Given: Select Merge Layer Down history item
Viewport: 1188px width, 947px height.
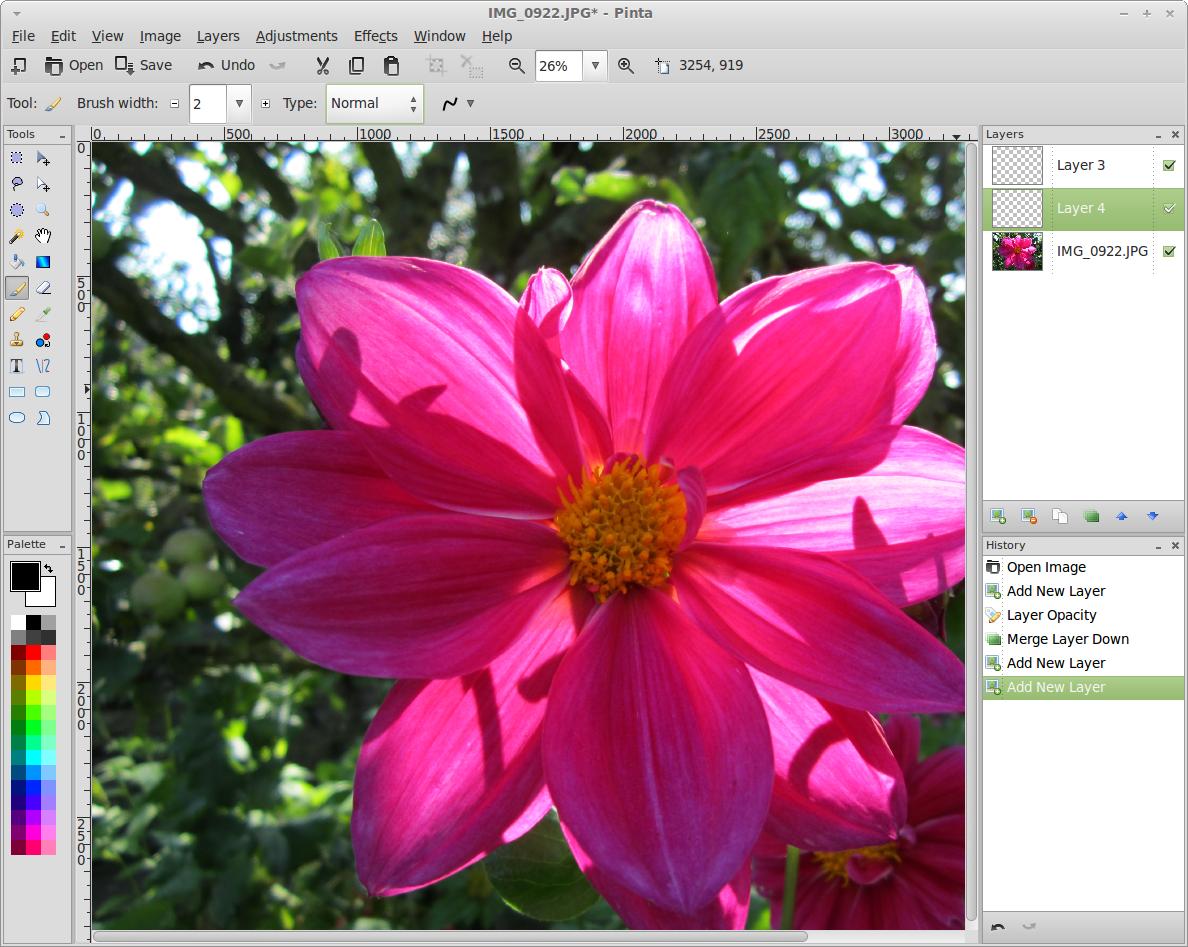Looking at the screenshot, I should (1083, 639).
